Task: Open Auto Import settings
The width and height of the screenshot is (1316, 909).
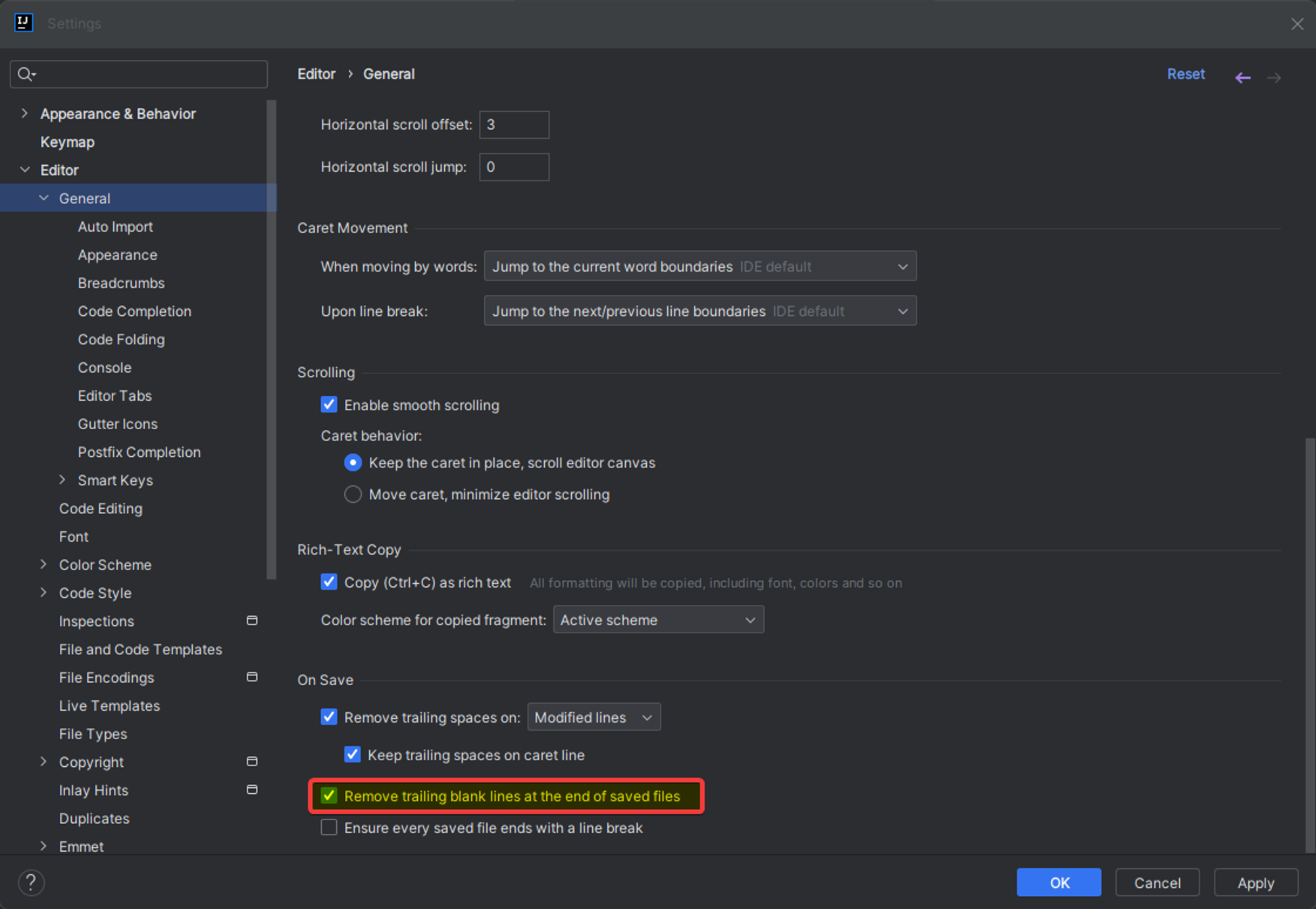Action: point(115,226)
